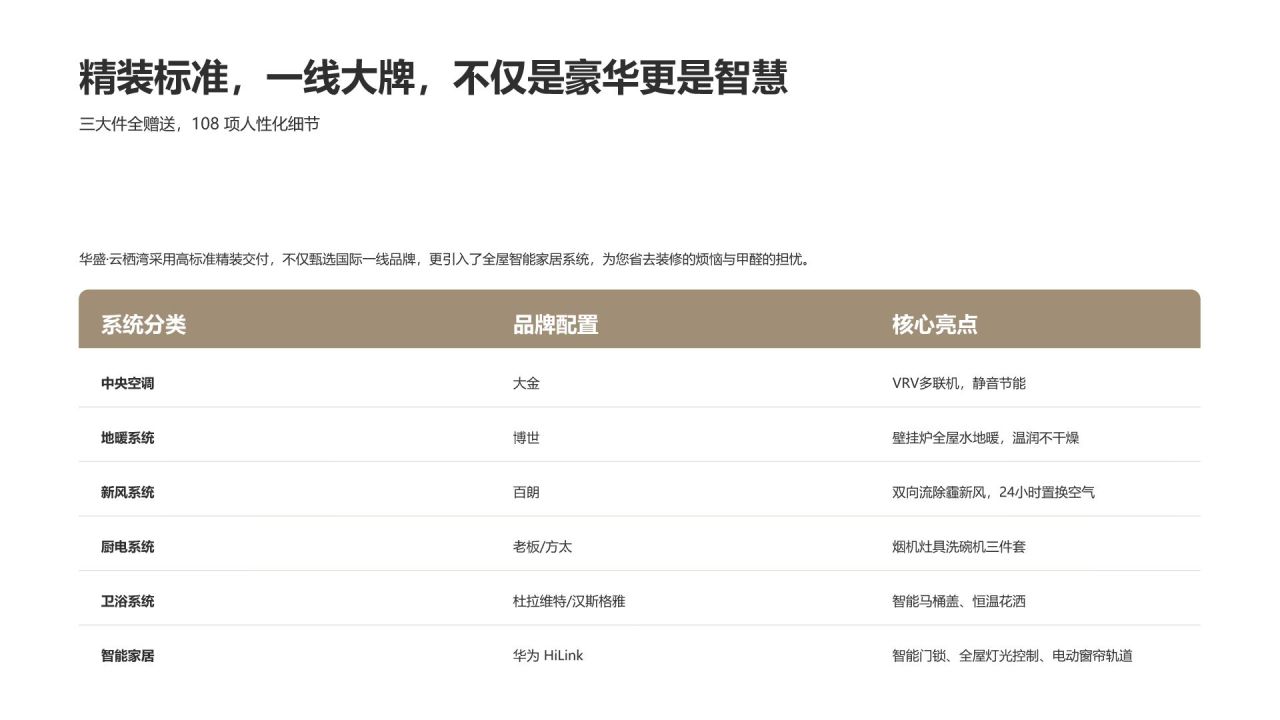
Task: Select the 华为 HiLink brand cell
Action: [x=548, y=656]
